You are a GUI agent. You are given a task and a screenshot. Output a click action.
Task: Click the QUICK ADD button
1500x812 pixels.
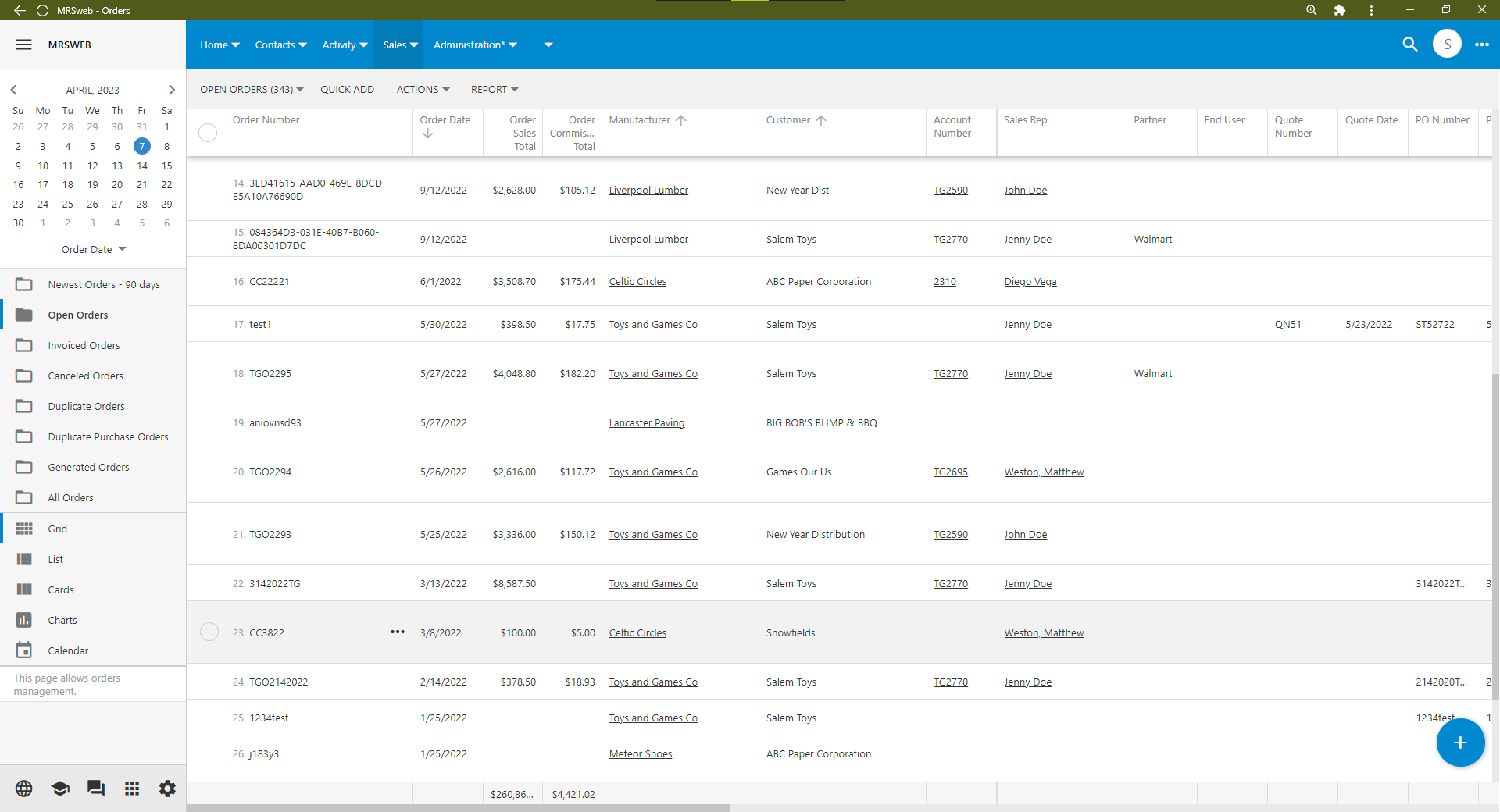click(x=347, y=89)
